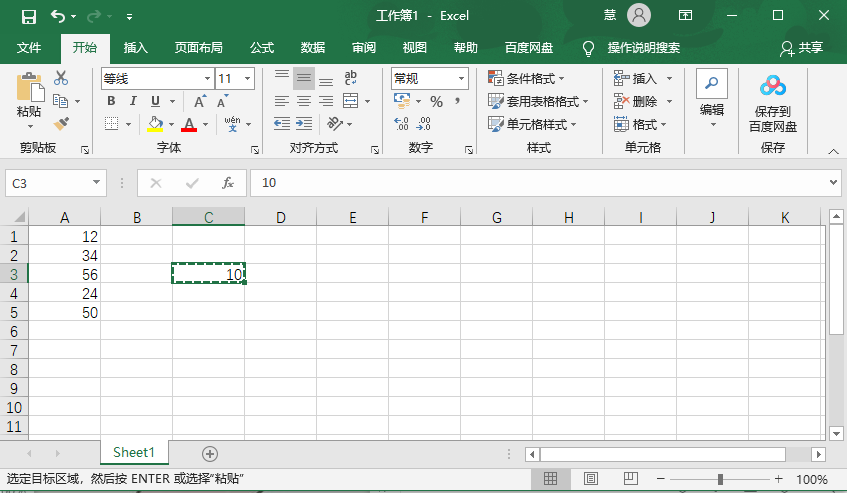Switch to the 插入 ribbon tab
847x493 pixels.
click(x=135, y=47)
